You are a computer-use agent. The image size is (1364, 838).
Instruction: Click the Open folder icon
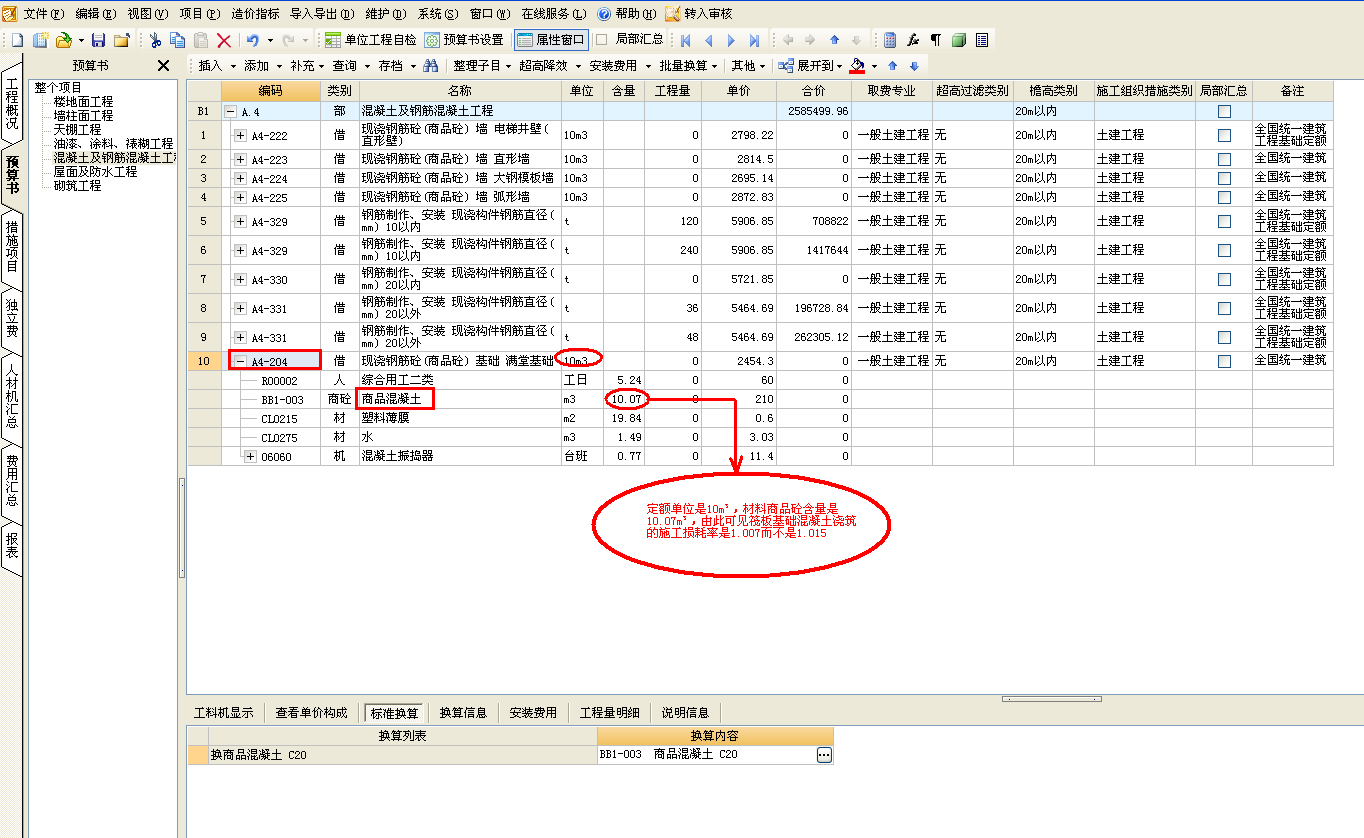pos(64,40)
